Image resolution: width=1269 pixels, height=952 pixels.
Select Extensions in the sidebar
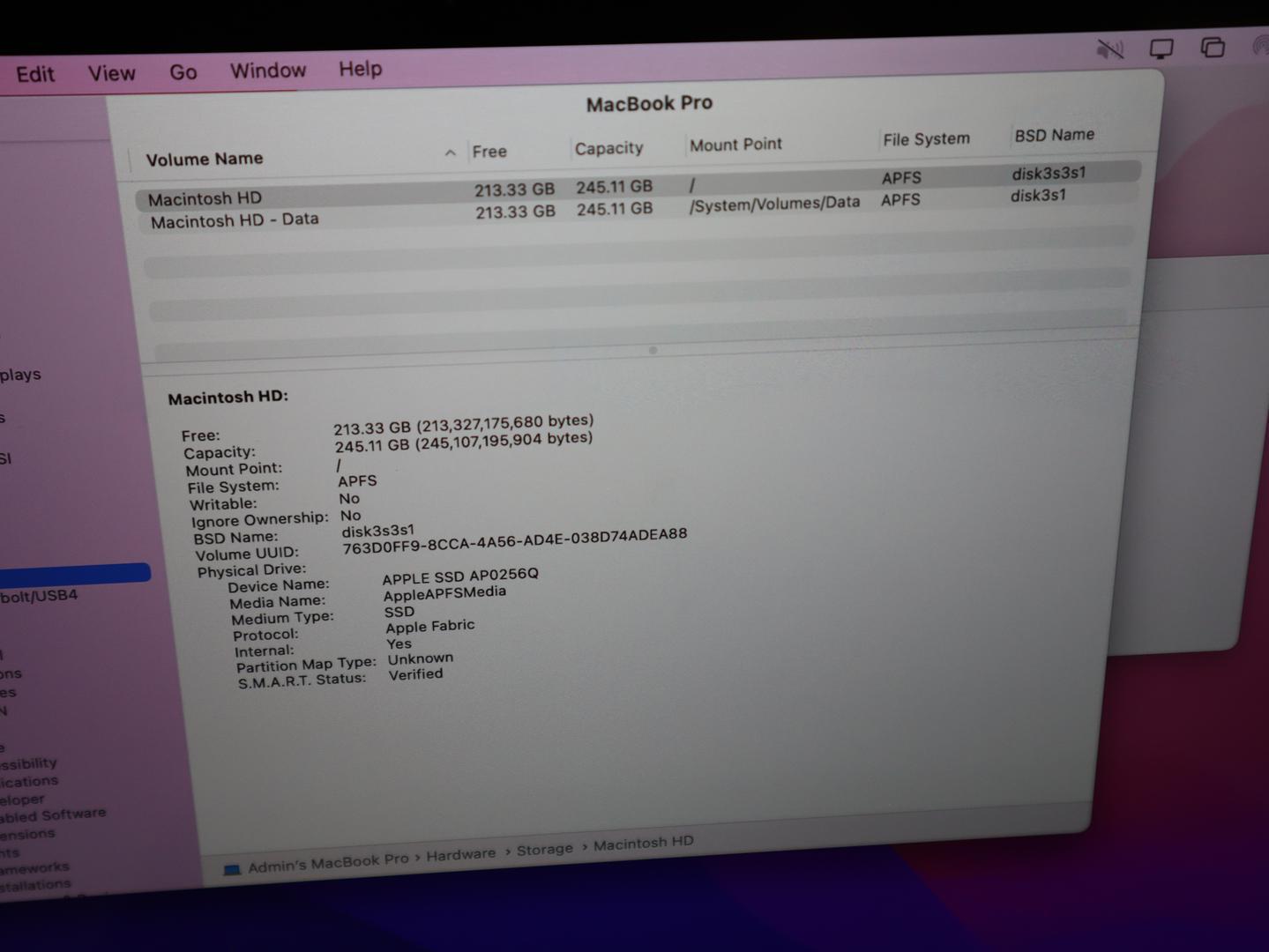pyautogui.click(x=27, y=834)
